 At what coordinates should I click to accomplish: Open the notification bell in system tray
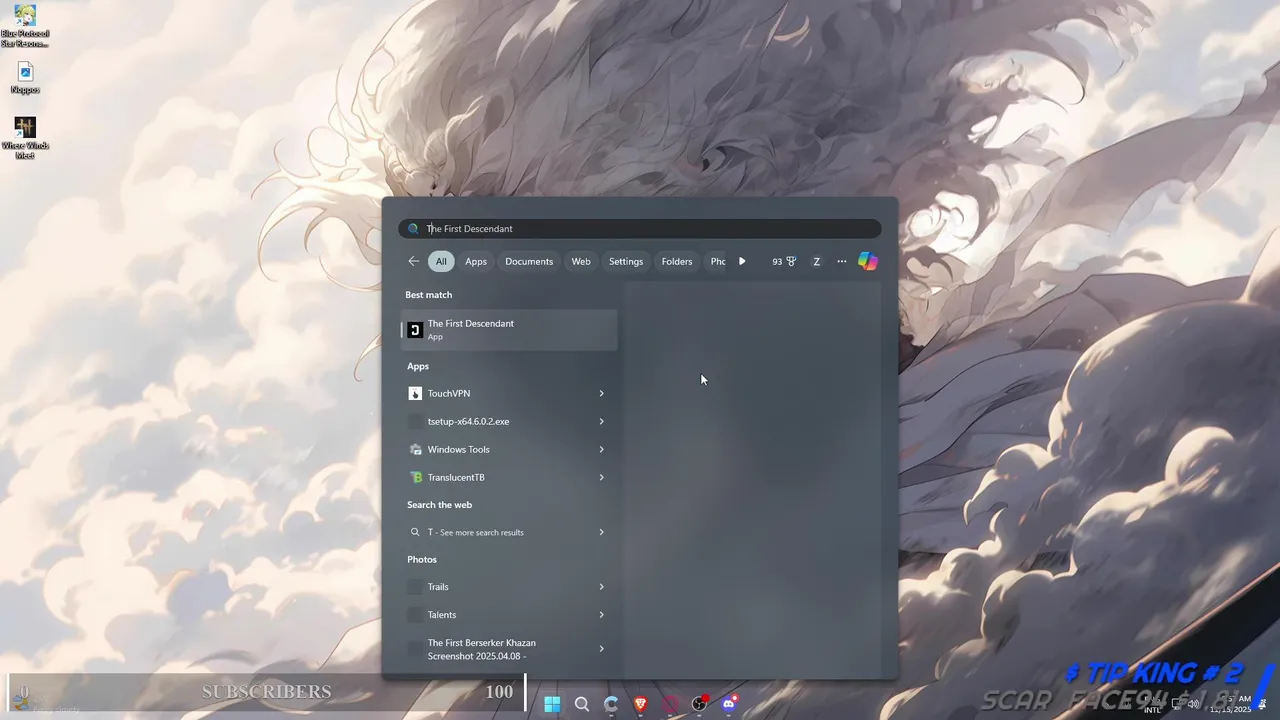[1263, 704]
